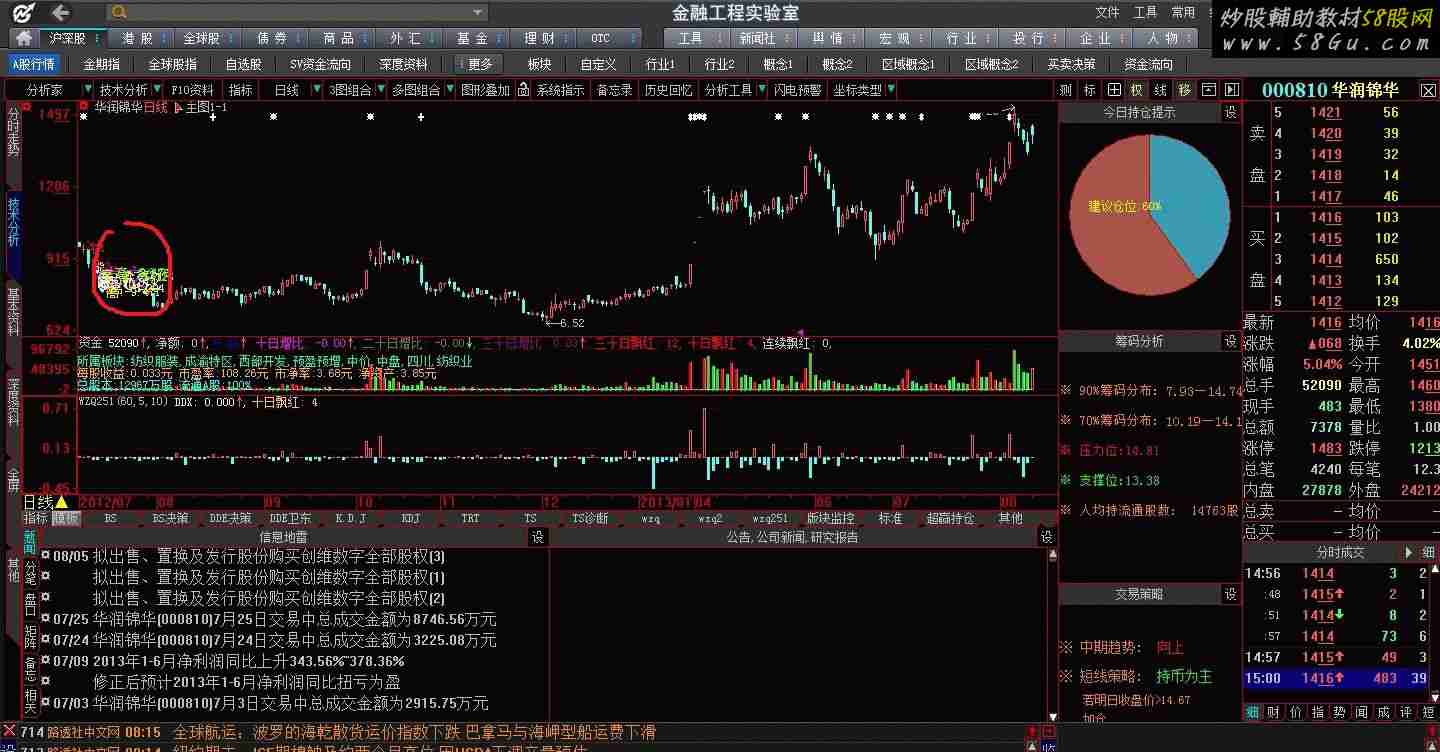Select the 基本资料 side tab
Screen dimensions: 1440x752
pos(13,310)
